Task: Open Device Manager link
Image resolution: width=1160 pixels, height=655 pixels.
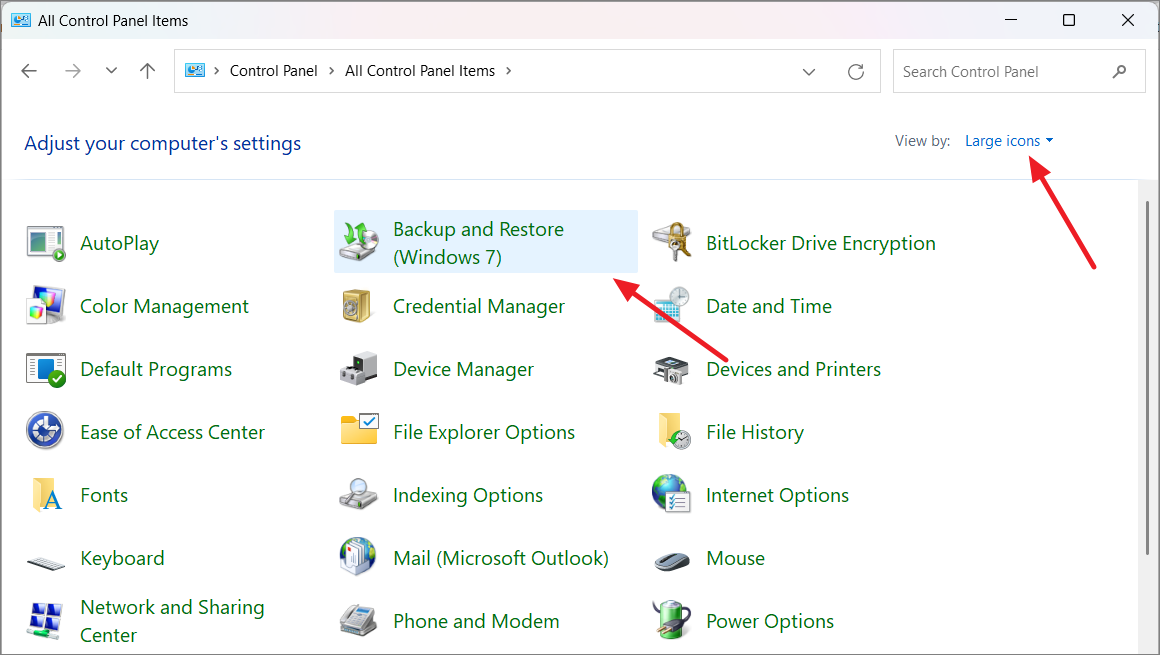Action: coord(463,369)
